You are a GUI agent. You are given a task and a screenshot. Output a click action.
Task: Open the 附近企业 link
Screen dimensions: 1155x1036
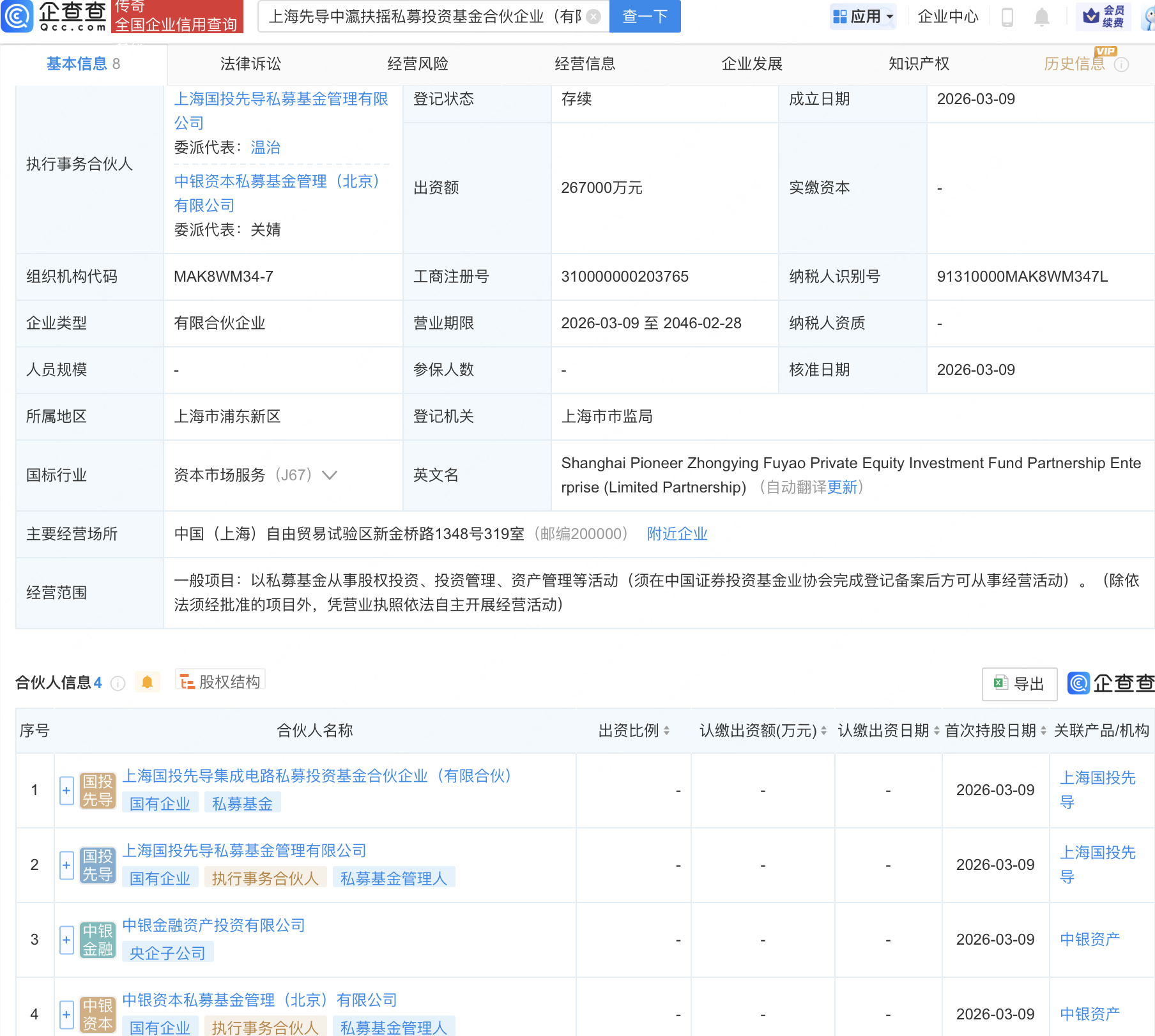coord(677,534)
